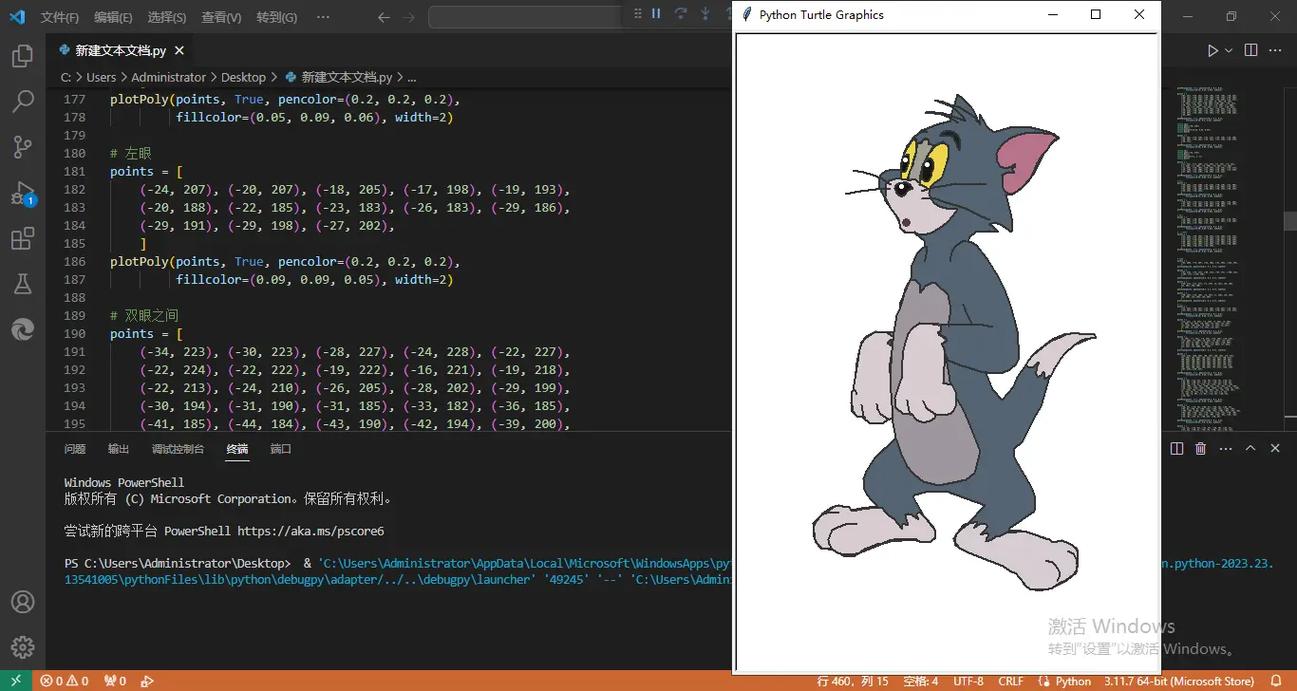
Task: Kill the terminal with trash icon
Action: point(1201,449)
